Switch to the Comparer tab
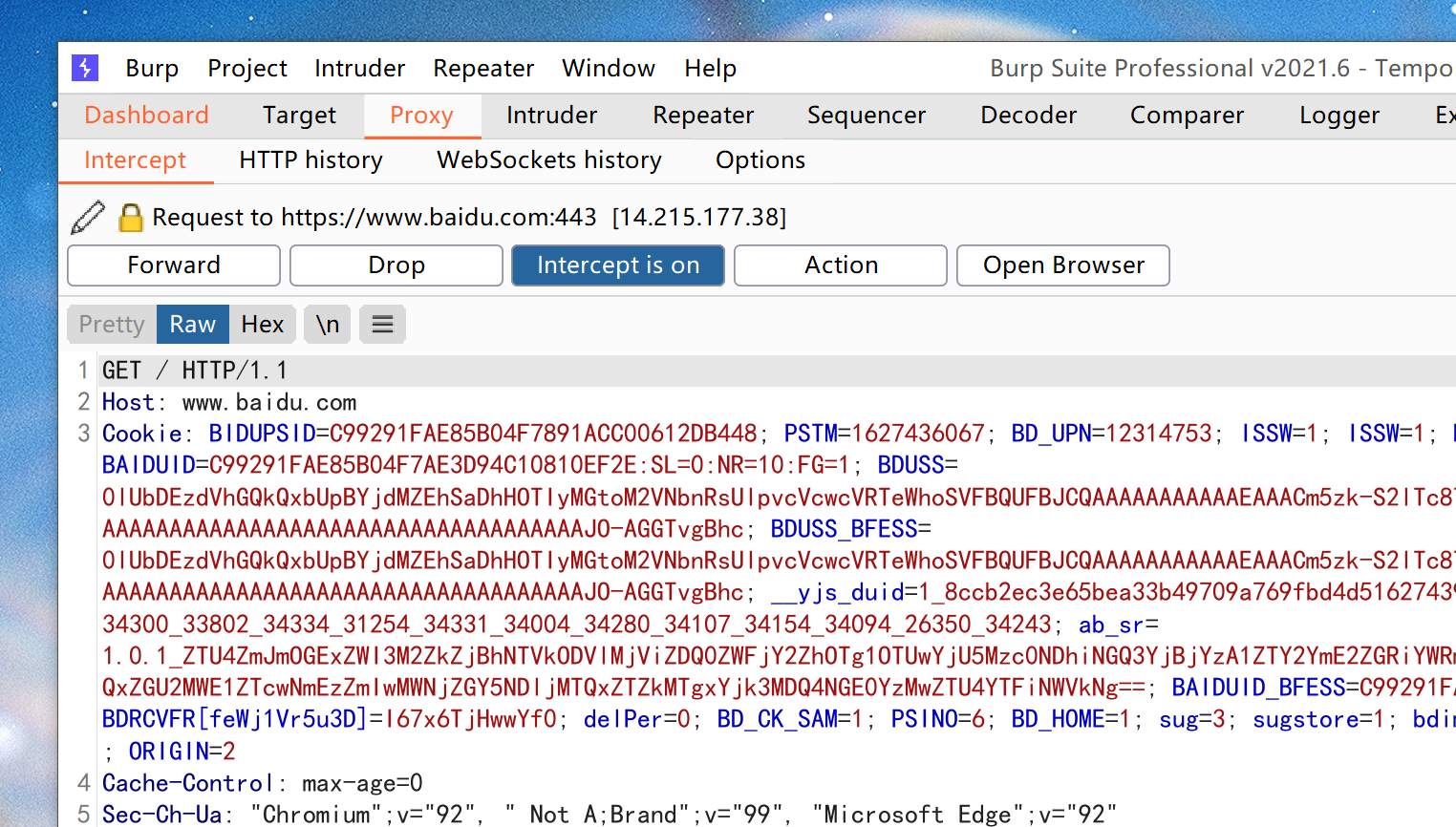 pyautogui.click(x=1187, y=116)
